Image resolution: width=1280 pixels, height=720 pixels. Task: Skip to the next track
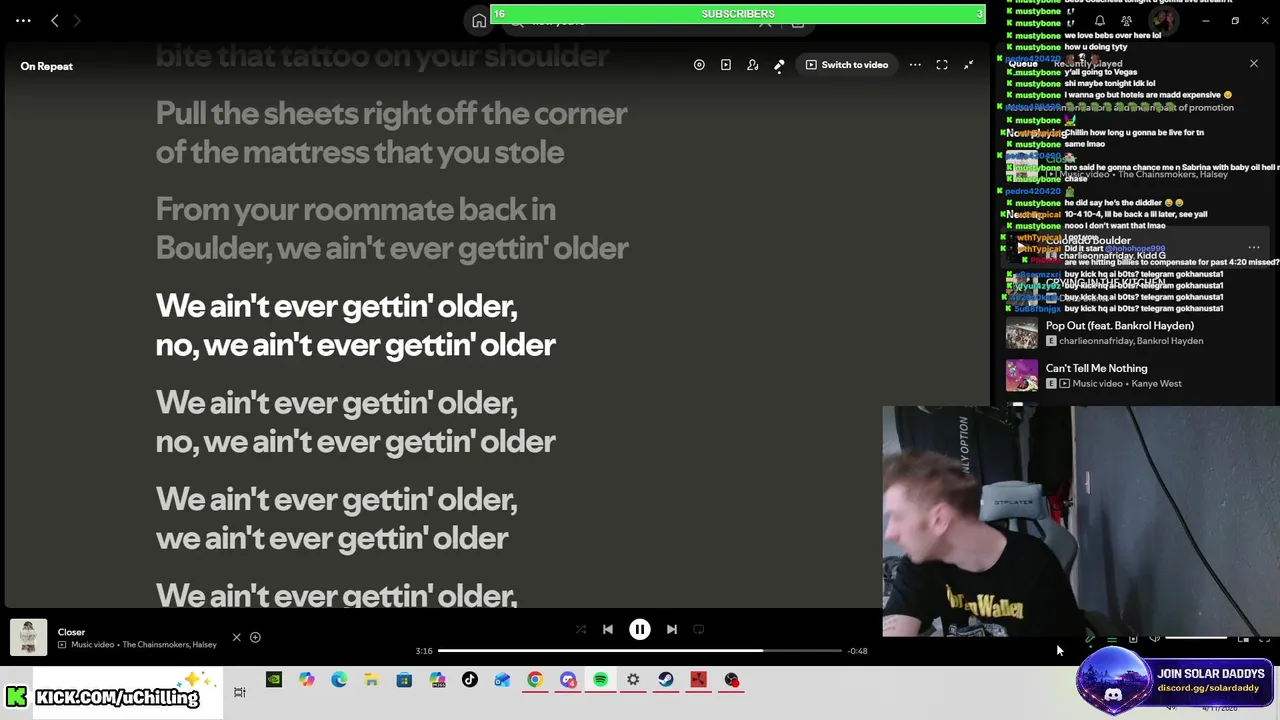[672, 629]
